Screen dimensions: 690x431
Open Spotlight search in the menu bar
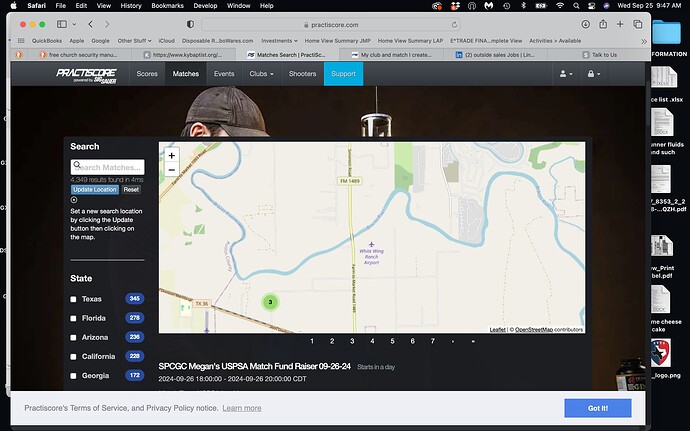click(576, 6)
